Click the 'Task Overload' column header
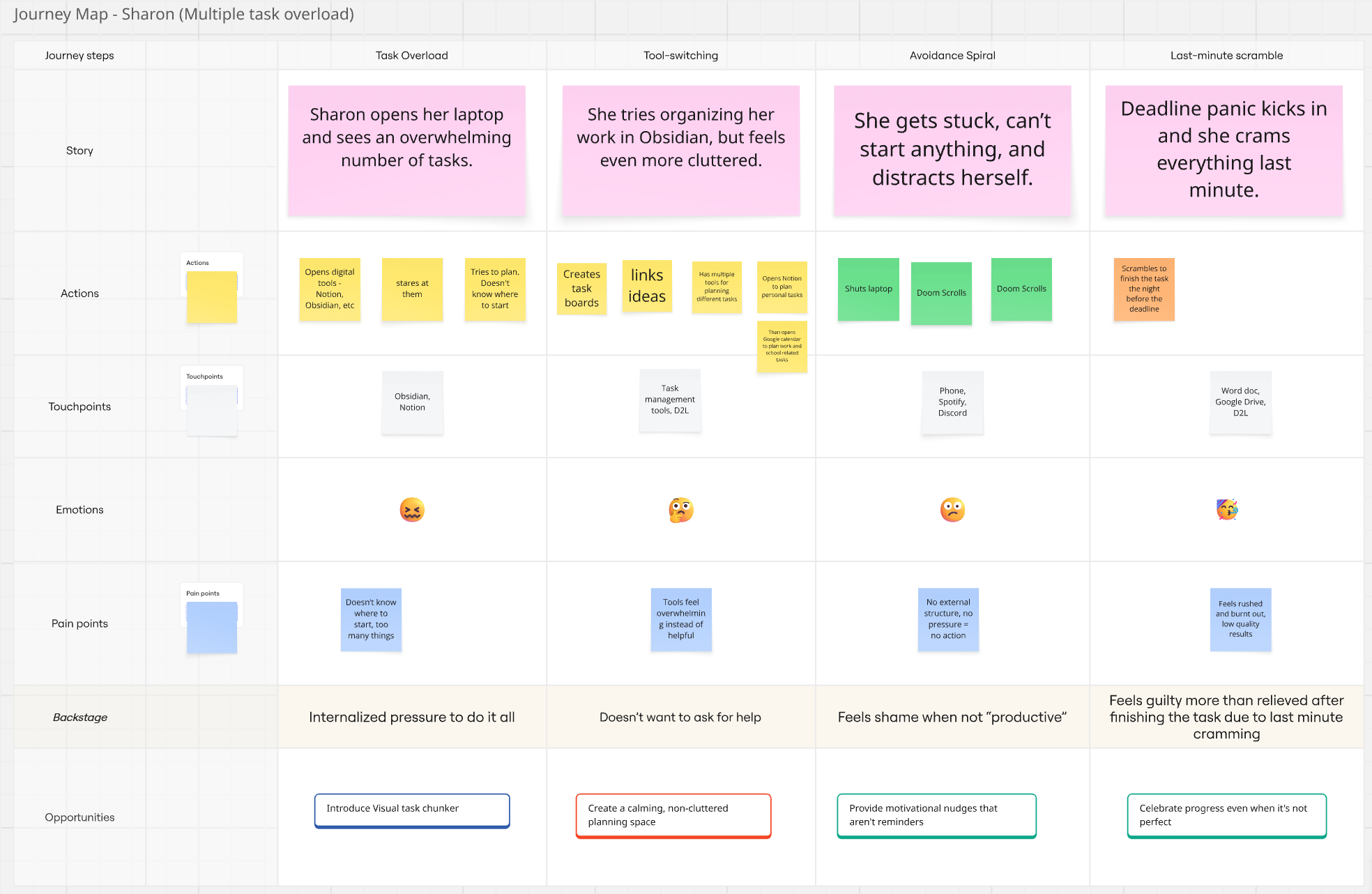1372x894 pixels. tap(412, 55)
